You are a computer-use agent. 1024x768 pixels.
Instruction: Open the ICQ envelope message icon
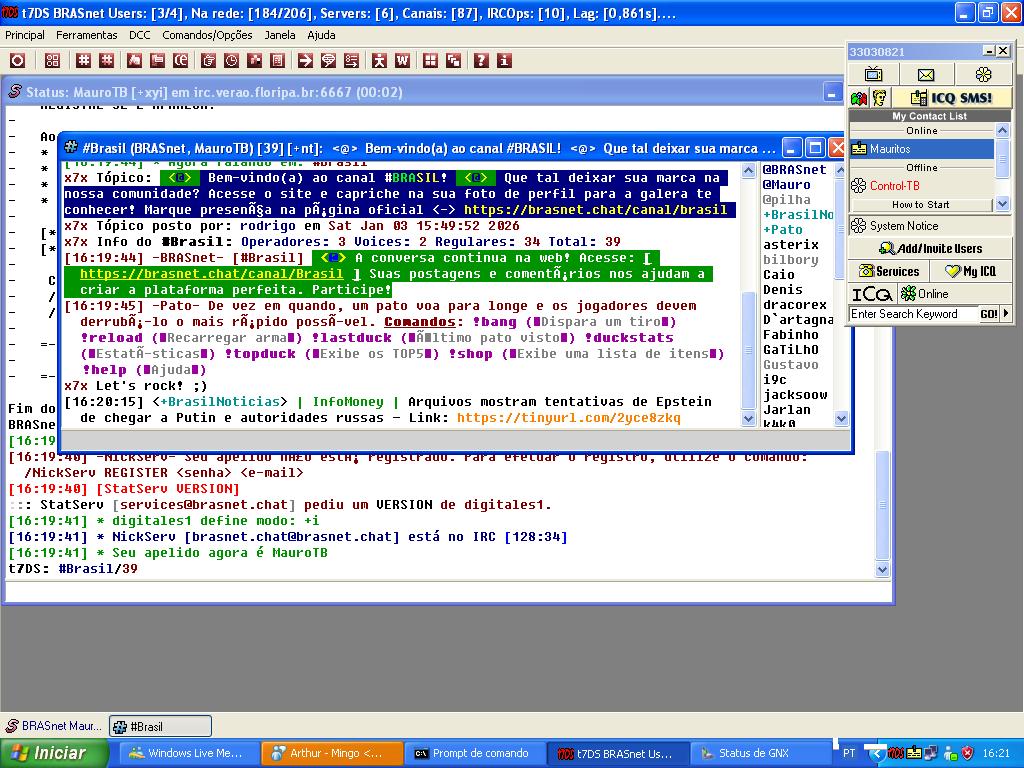926,75
